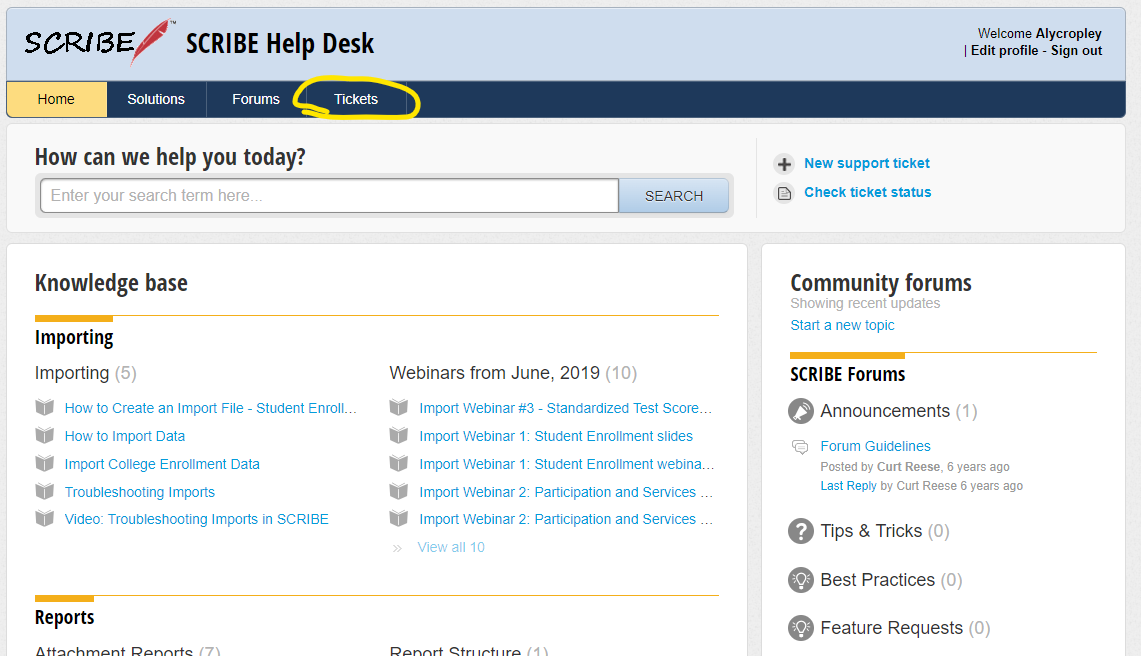1141x656 pixels.
Task: Click book icon beside Import Webinar #3
Action: pos(399,407)
